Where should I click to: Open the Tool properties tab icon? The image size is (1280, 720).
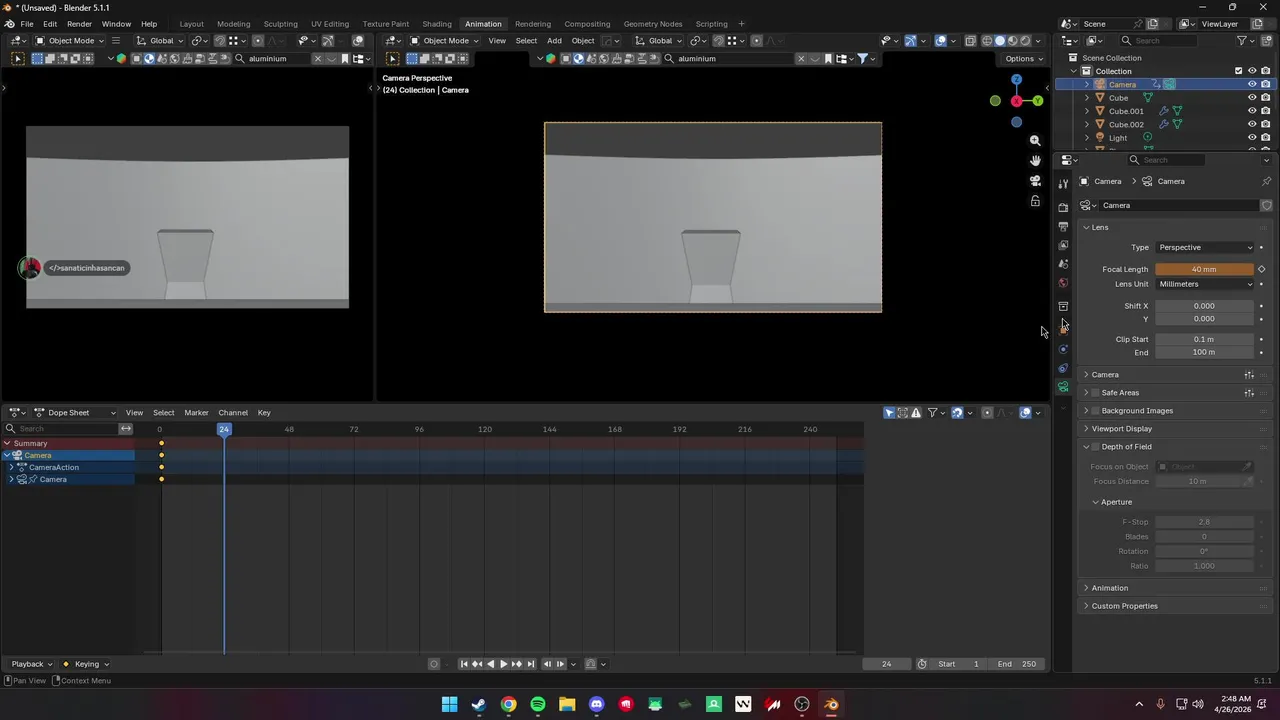pos(1063,184)
